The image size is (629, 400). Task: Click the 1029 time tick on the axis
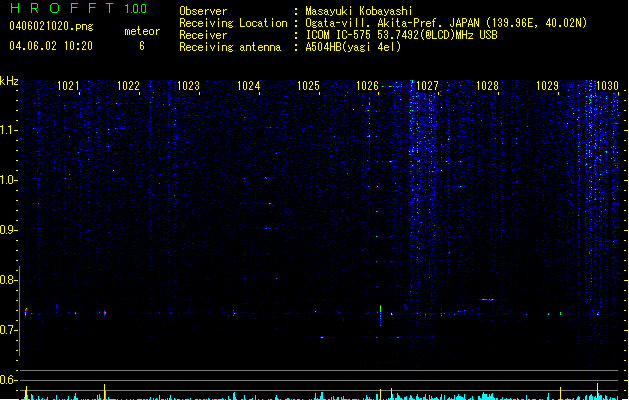(x=547, y=86)
